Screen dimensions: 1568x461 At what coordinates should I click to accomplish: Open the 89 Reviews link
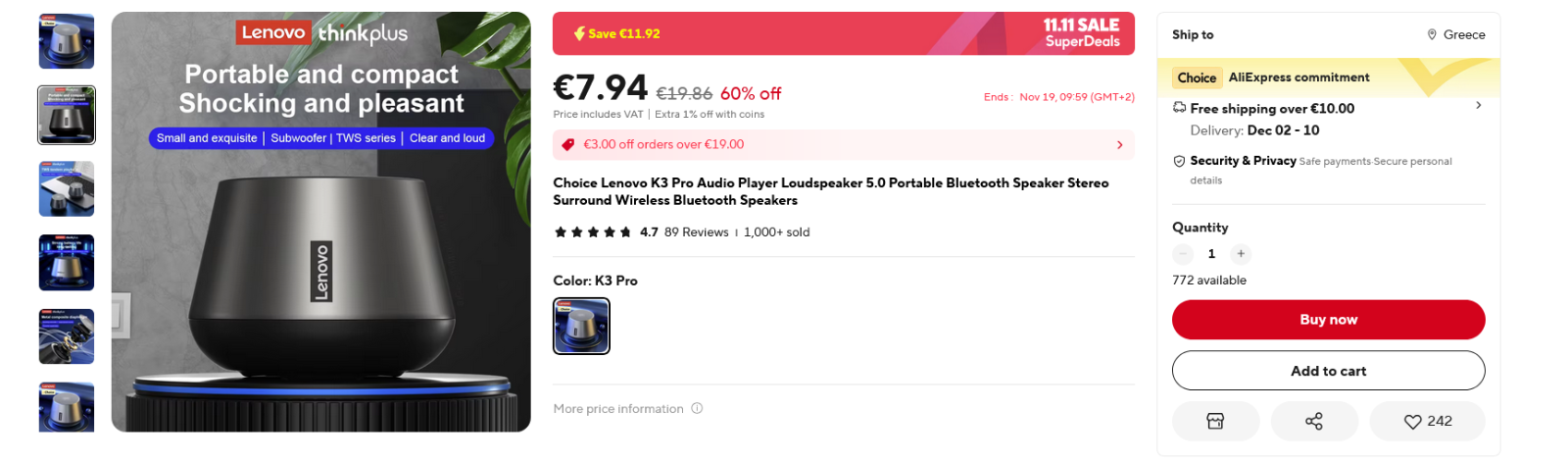[x=696, y=232]
